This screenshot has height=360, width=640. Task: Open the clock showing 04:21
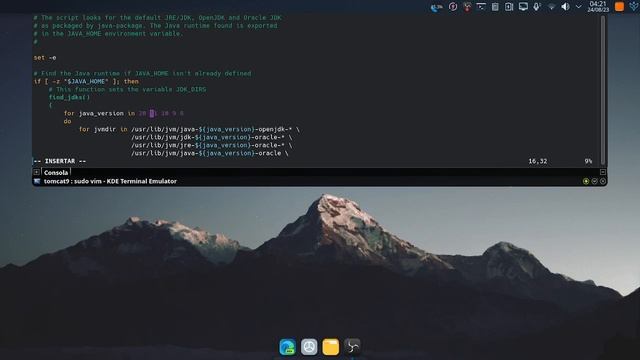pyautogui.click(x=598, y=7)
